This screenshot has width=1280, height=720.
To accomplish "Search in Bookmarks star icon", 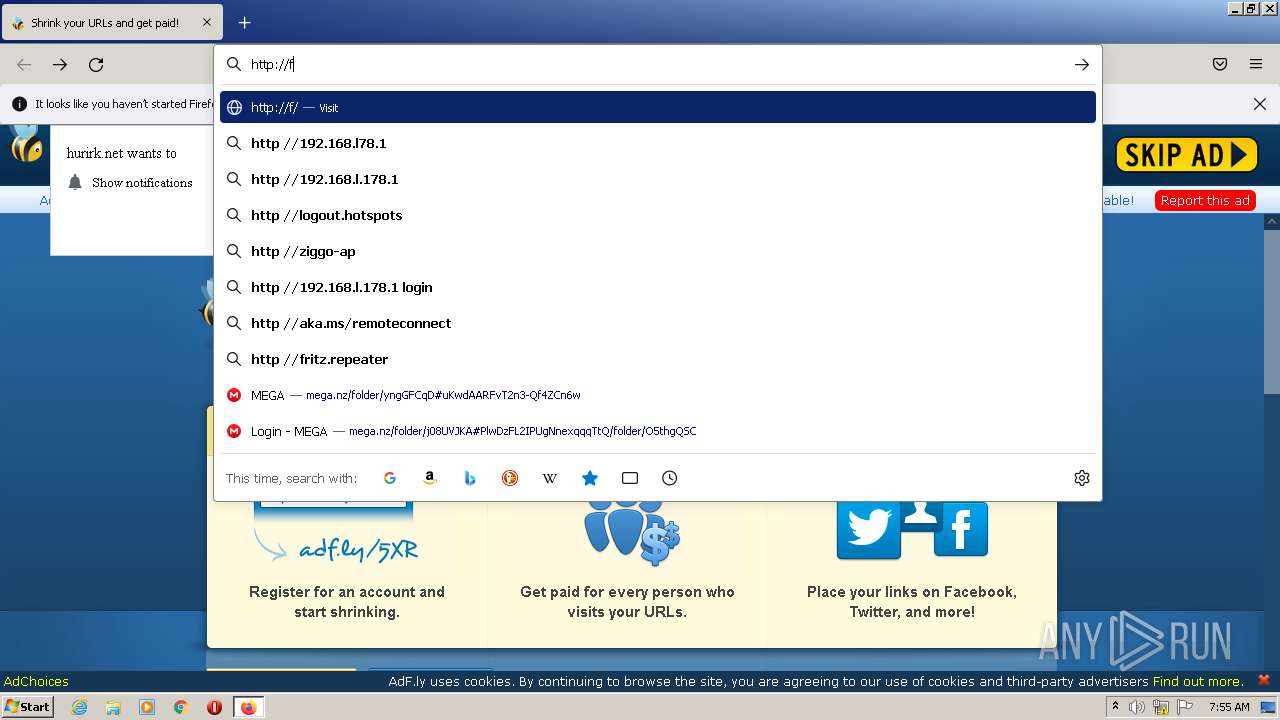I will coord(590,478).
